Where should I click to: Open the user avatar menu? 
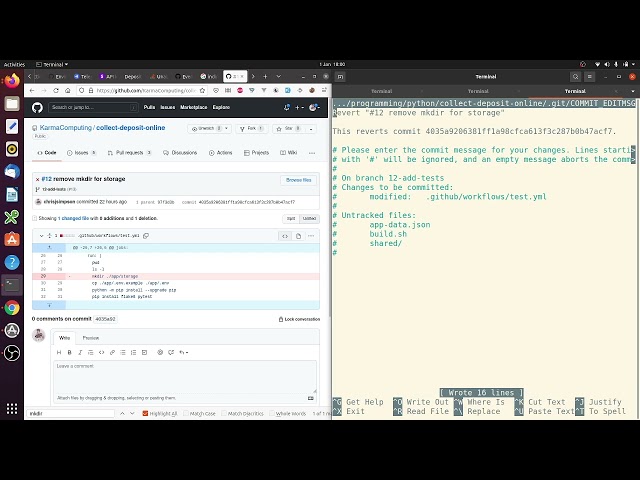tap(314, 107)
